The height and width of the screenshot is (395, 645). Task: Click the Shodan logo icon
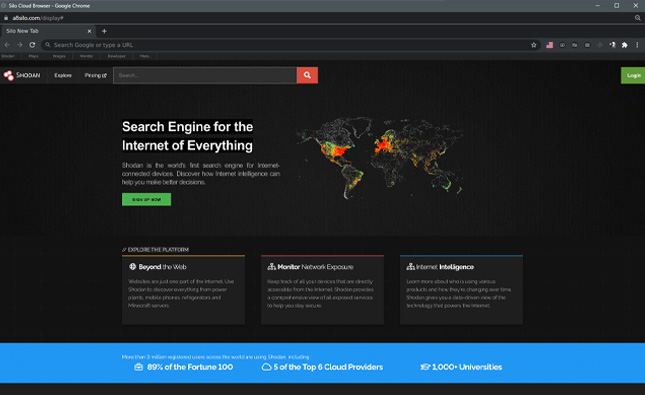point(9,75)
